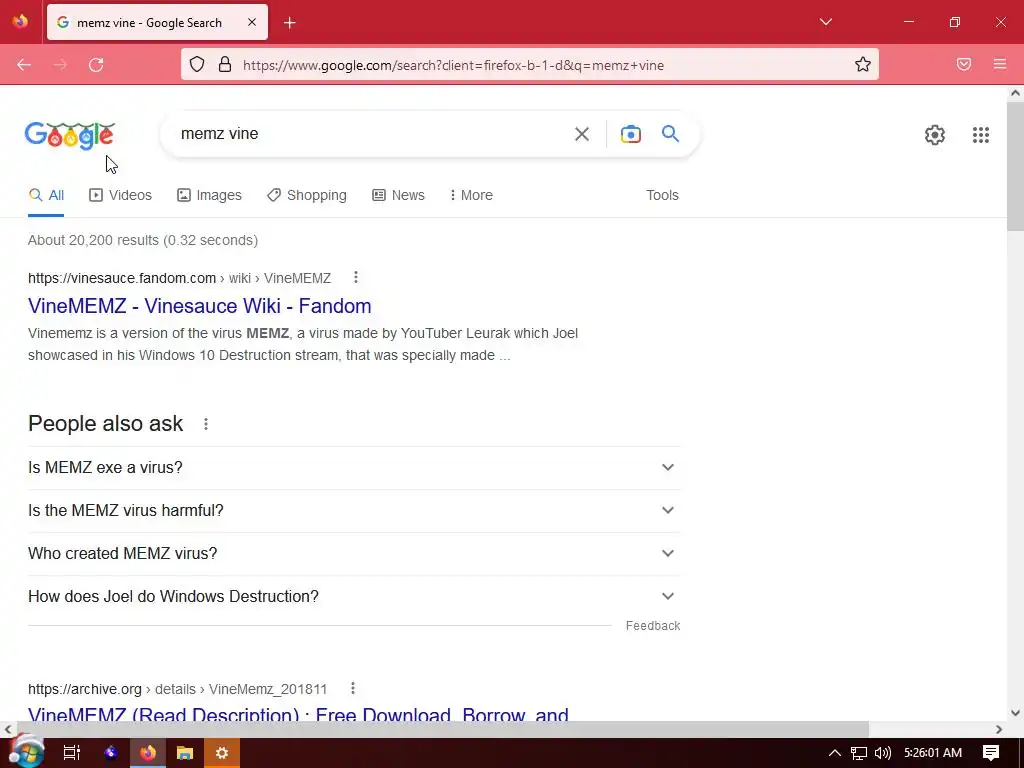Image resolution: width=1024 pixels, height=768 pixels.
Task: Open 'VineMEMZ - Vinesauce Wiki - Fandom' link
Action: click(200, 306)
